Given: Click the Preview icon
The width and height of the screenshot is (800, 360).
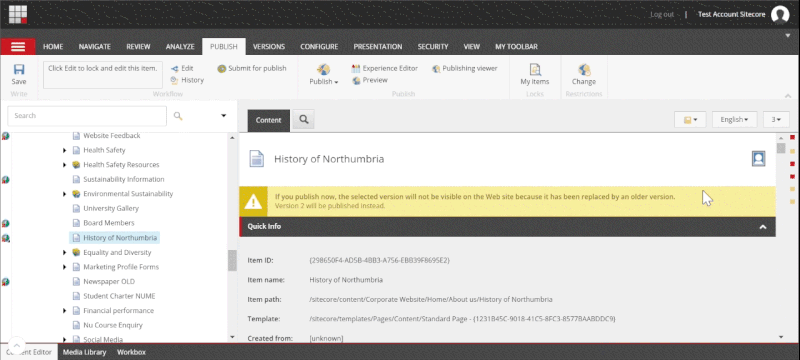Looking at the screenshot, I should click(356, 80).
